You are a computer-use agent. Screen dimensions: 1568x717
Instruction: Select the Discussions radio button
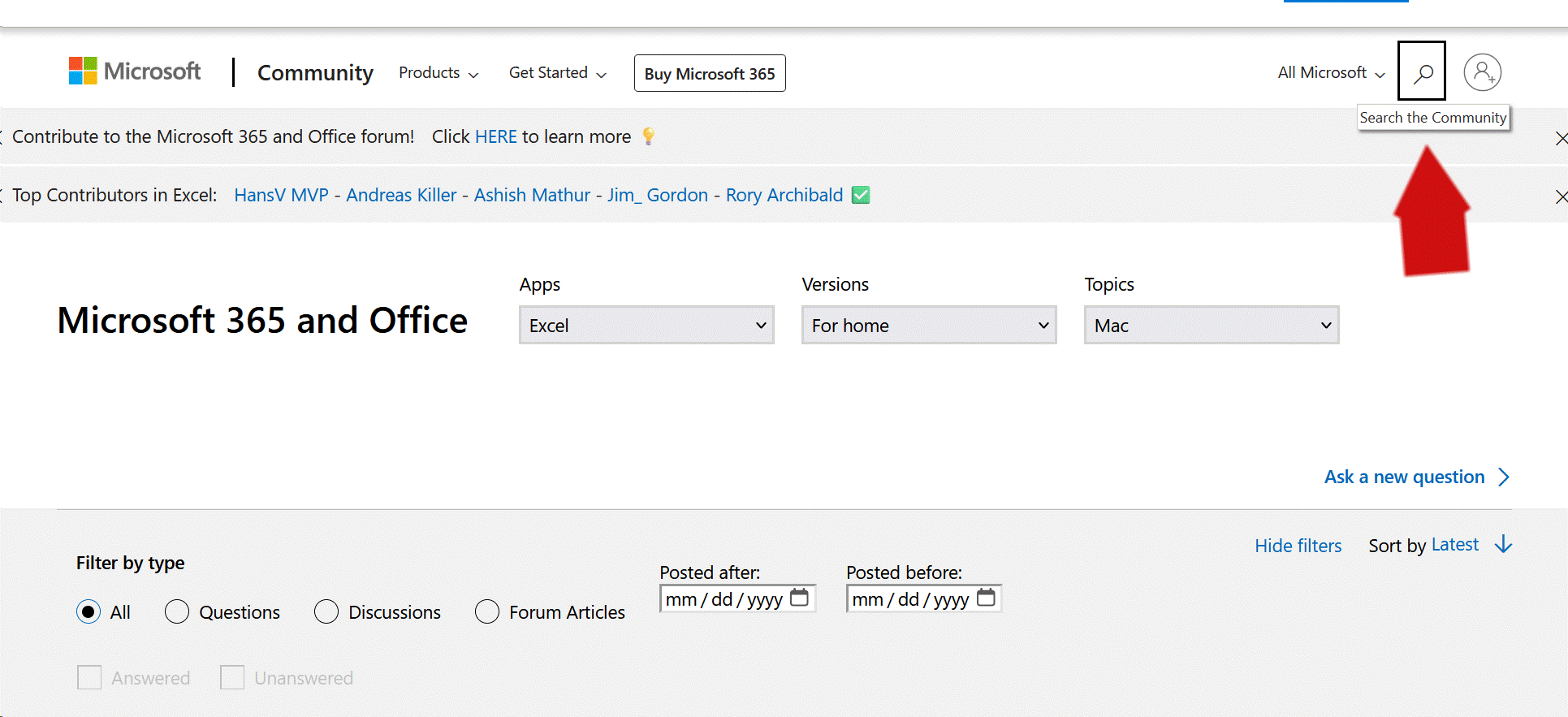(x=326, y=611)
